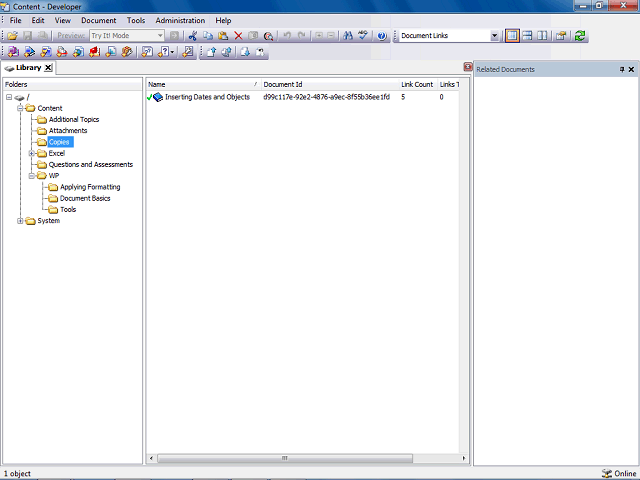Image resolution: width=640 pixels, height=480 pixels.
Task: Select the Inserting Dates and Objects document
Action: [207, 97]
